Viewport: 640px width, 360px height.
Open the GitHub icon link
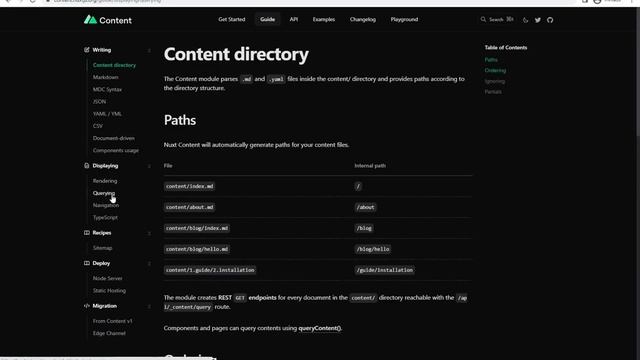550,20
